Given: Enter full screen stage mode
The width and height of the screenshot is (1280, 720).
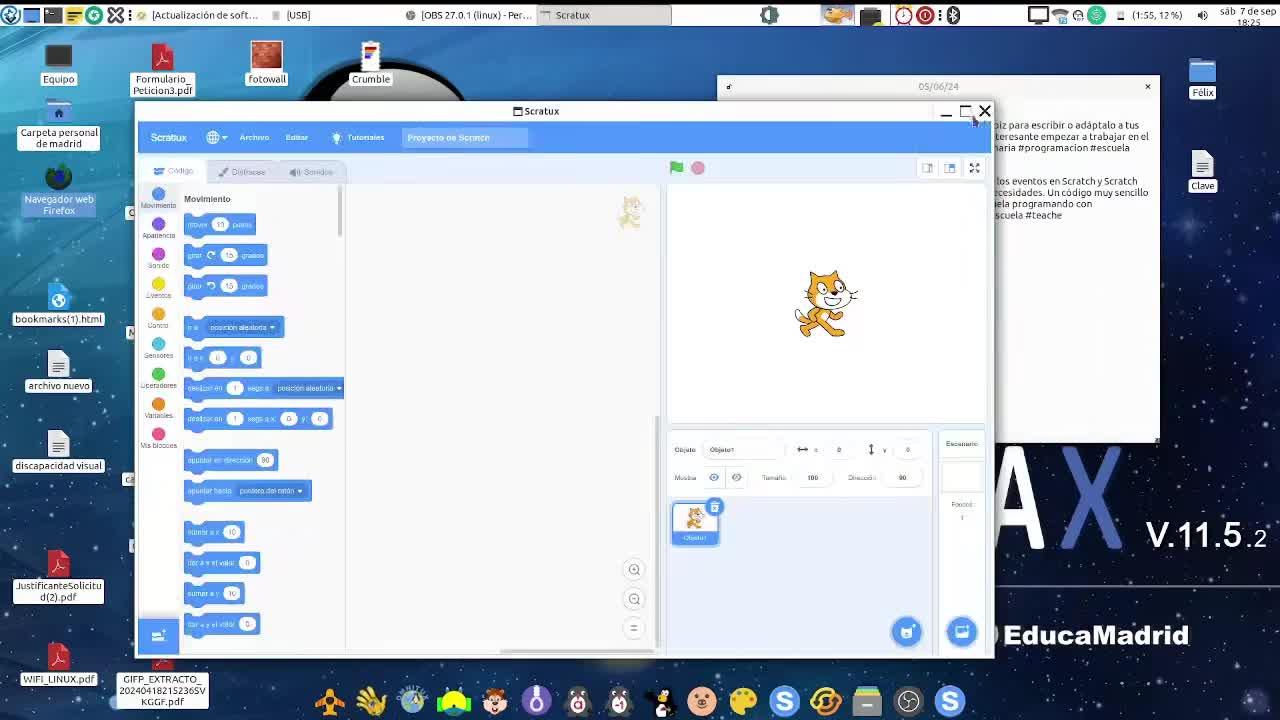Looking at the screenshot, I should [974, 168].
